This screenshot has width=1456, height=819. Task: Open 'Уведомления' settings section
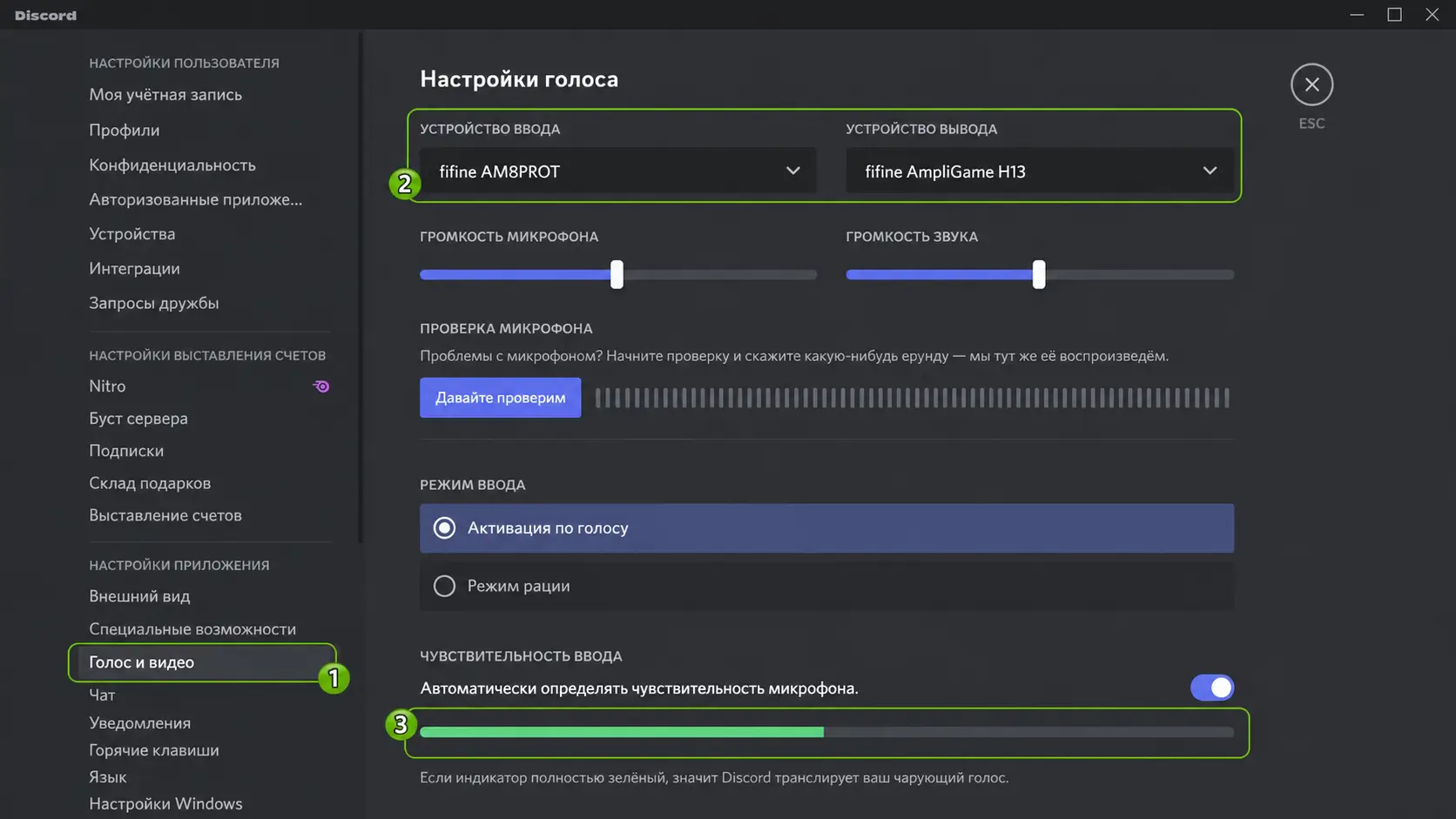click(140, 723)
